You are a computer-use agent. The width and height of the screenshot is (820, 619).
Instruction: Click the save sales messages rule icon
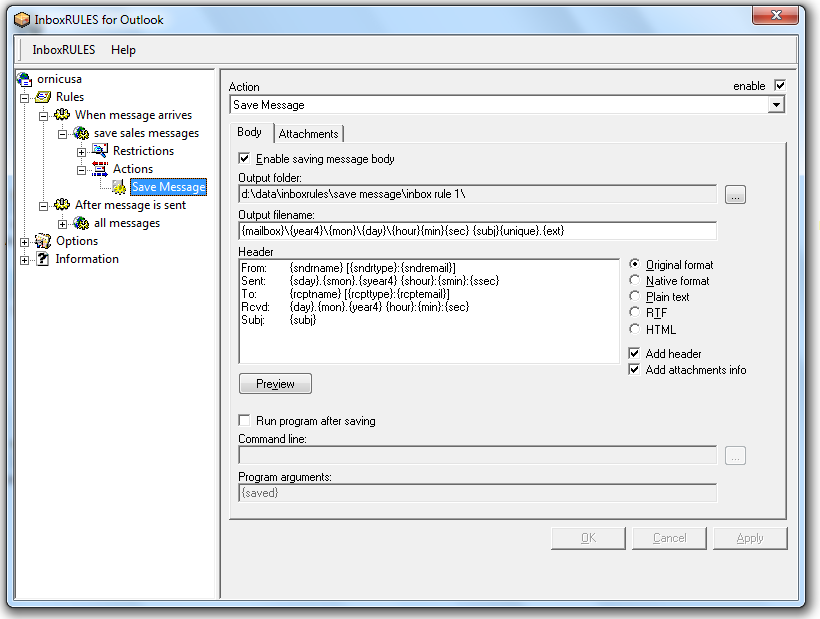coord(81,133)
